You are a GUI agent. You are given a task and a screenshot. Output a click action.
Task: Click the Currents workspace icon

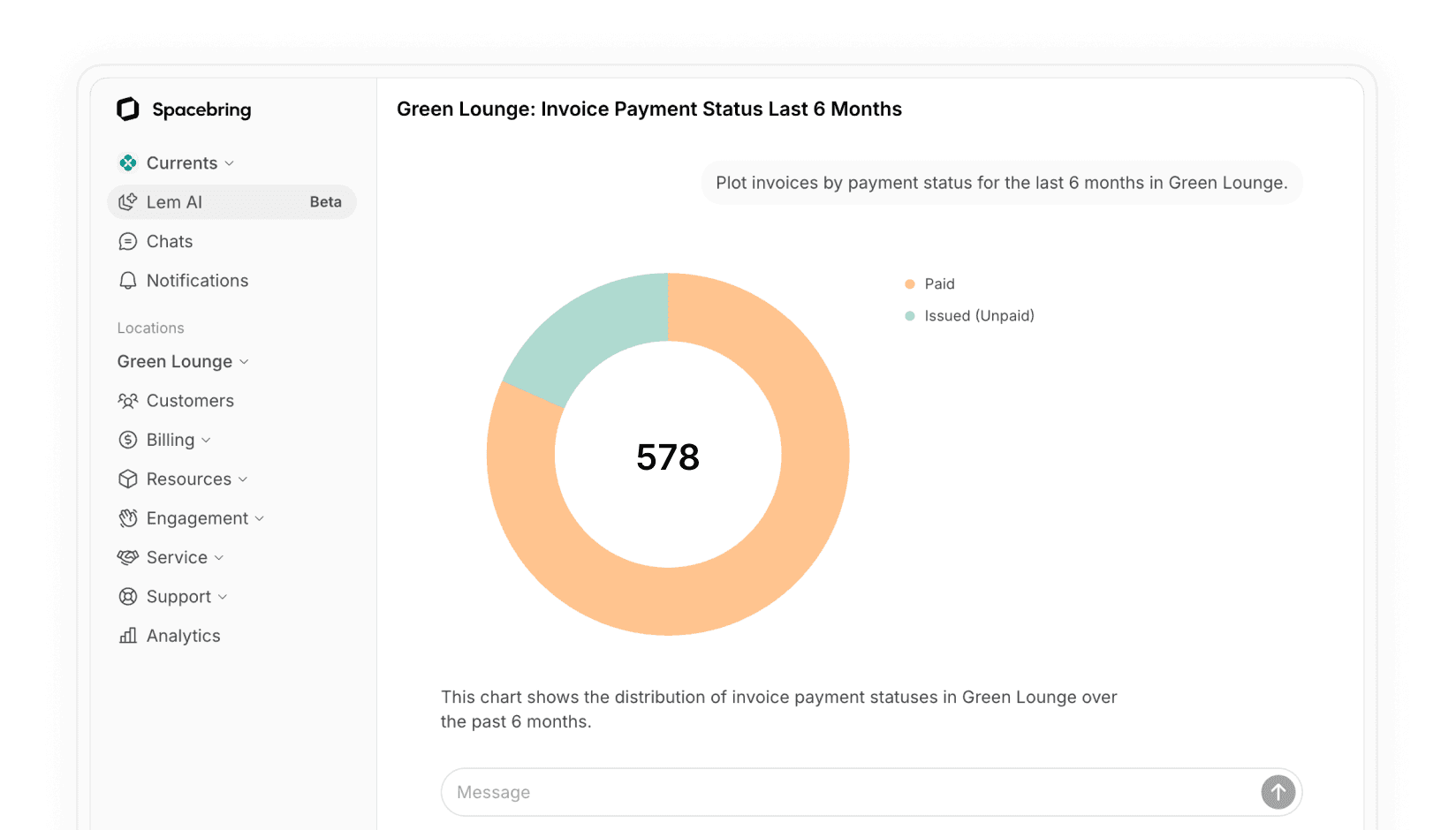(x=128, y=163)
